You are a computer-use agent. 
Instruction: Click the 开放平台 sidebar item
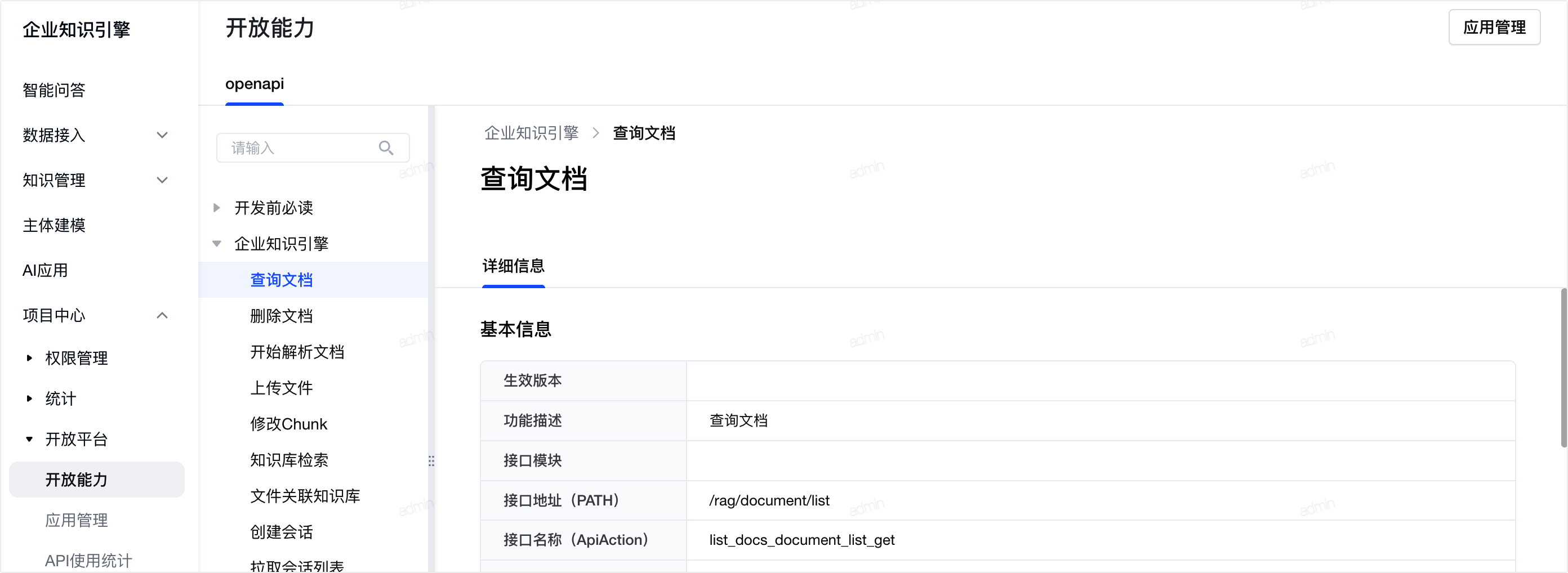[77, 439]
